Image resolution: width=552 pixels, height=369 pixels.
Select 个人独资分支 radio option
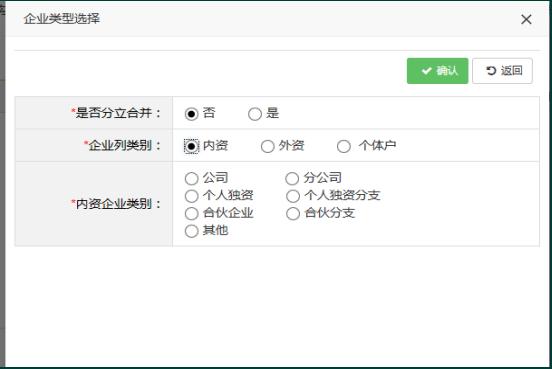click(293, 196)
